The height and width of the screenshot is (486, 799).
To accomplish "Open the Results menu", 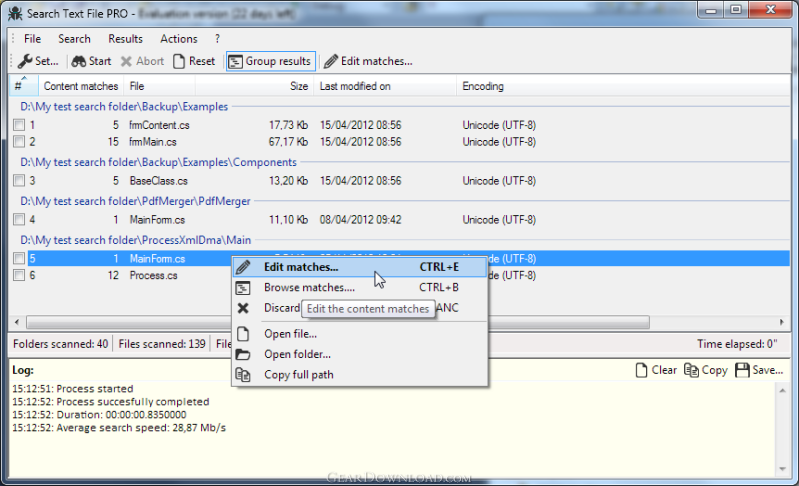I will [x=125, y=39].
